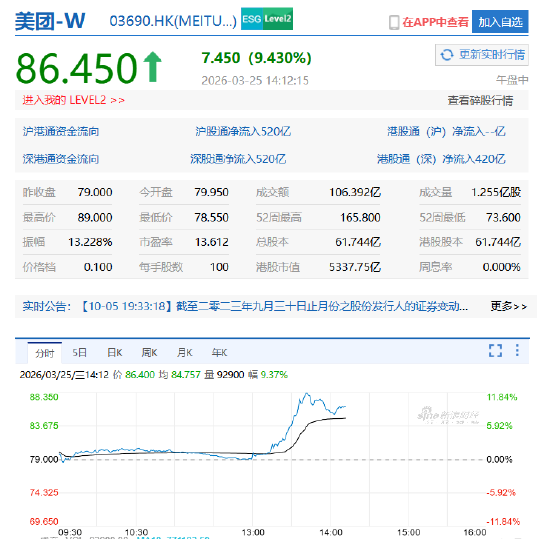Image resolution: width=550 pixels, height=539 pixels.
Task: Click the 88.350 price axis label
Action: point(44,397)
